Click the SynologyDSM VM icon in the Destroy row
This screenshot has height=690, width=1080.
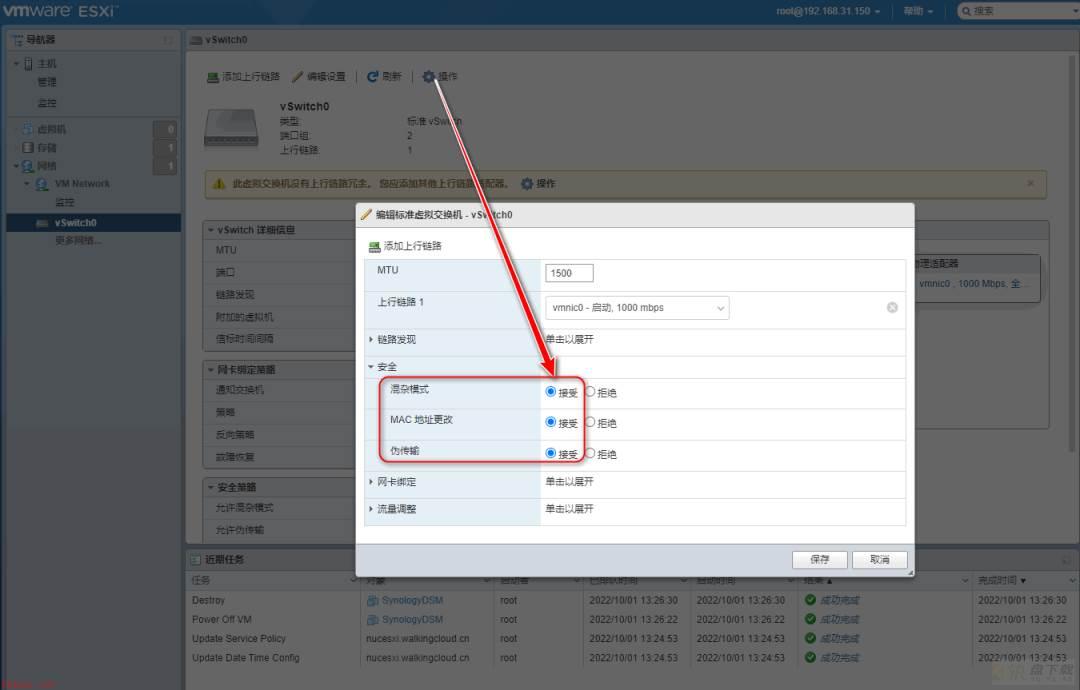[373, 600]
